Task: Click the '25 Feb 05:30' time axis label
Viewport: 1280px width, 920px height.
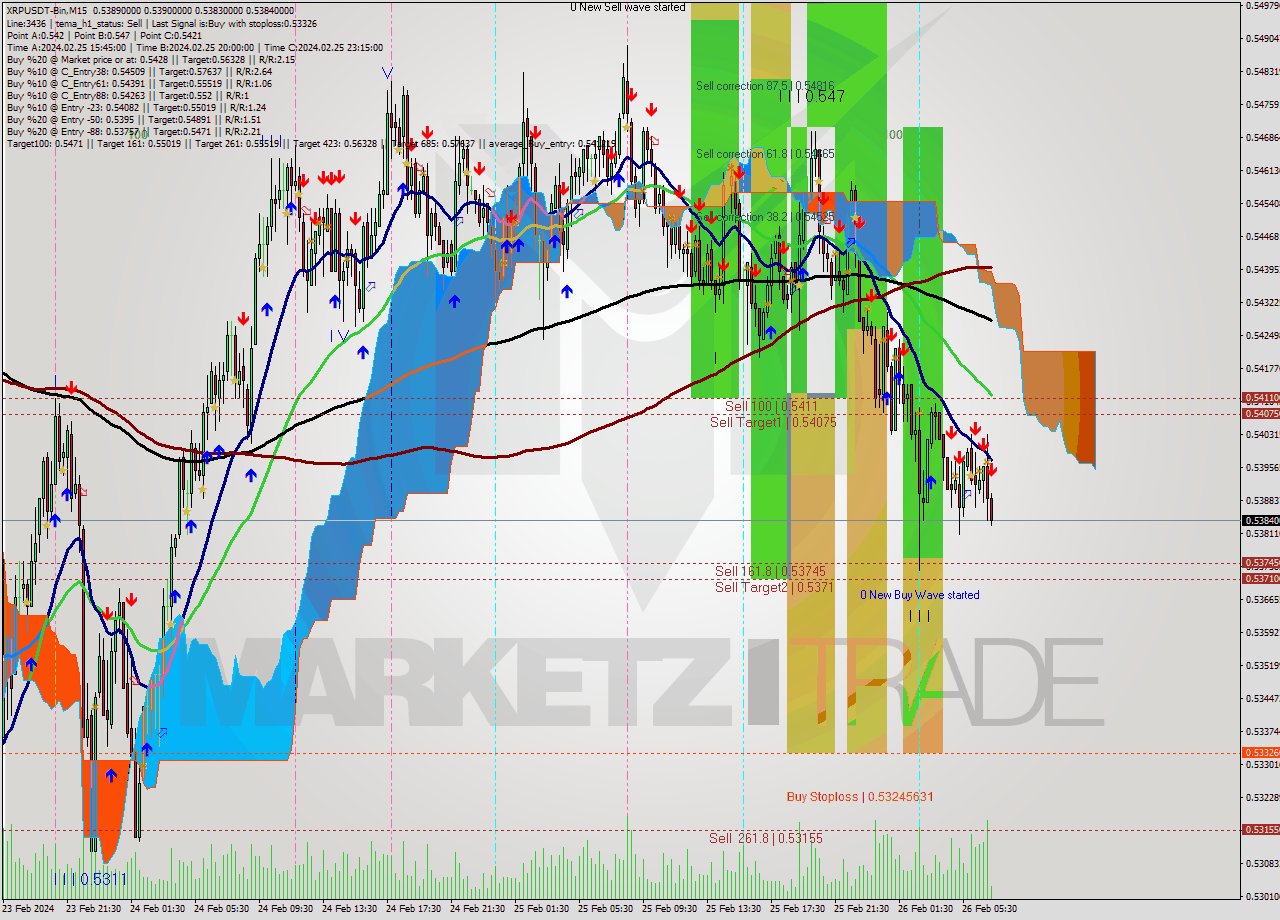Action: click(x=607, y=909)
